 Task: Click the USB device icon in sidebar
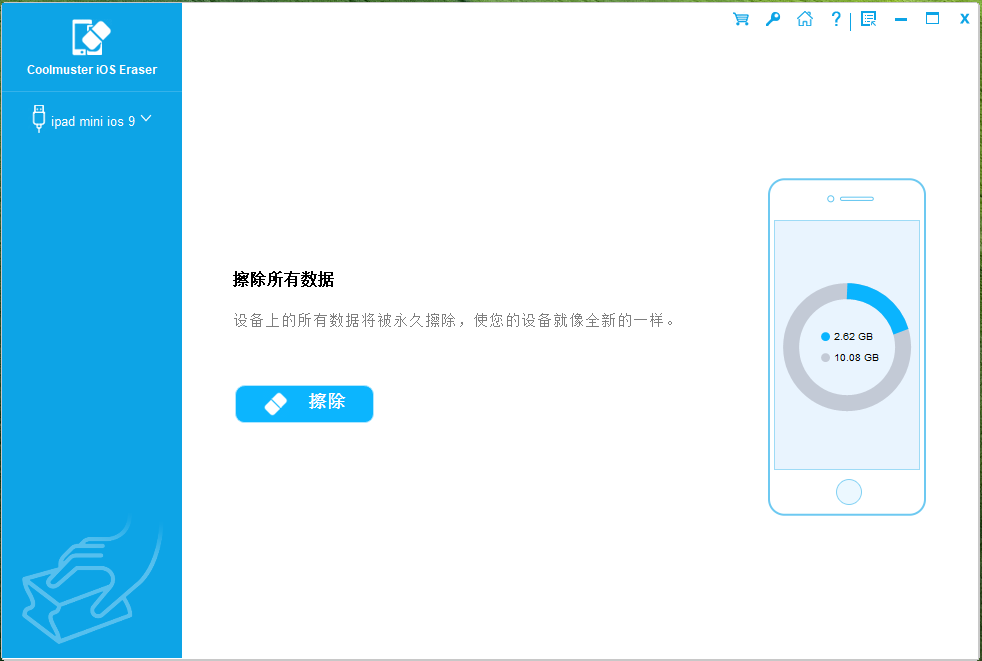tap(39, 118)
